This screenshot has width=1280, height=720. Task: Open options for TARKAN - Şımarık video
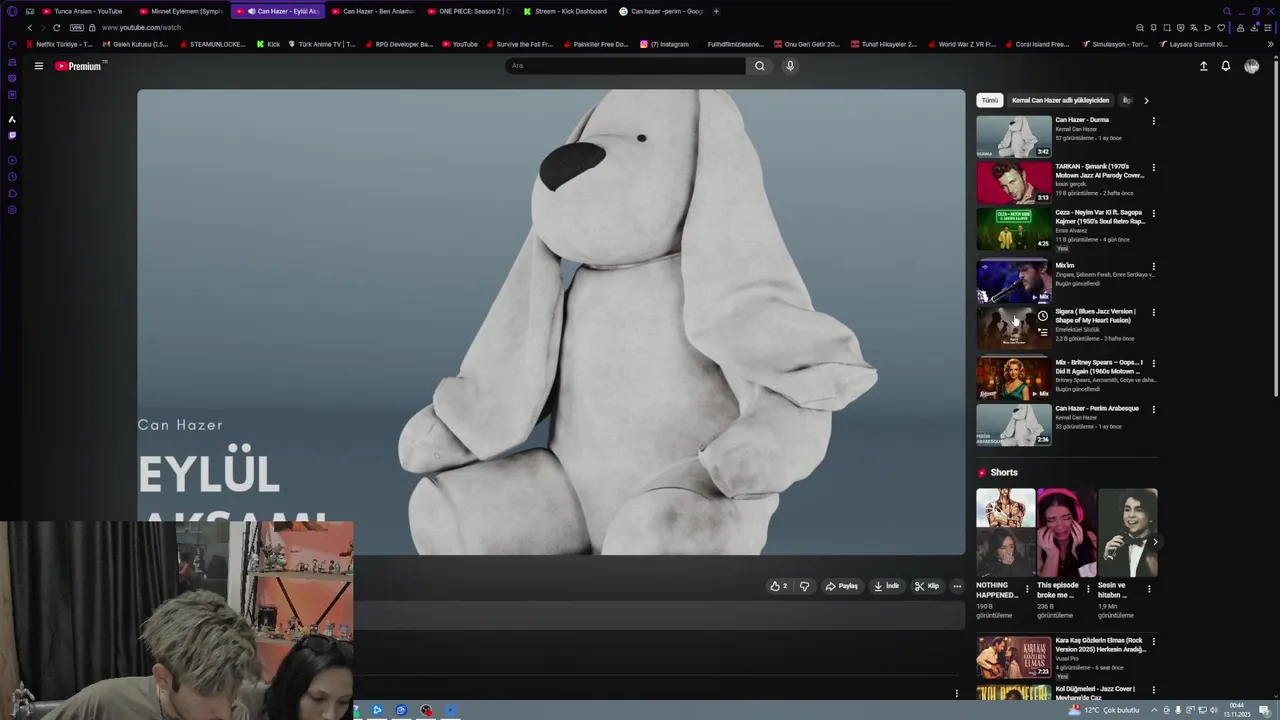1153,167
